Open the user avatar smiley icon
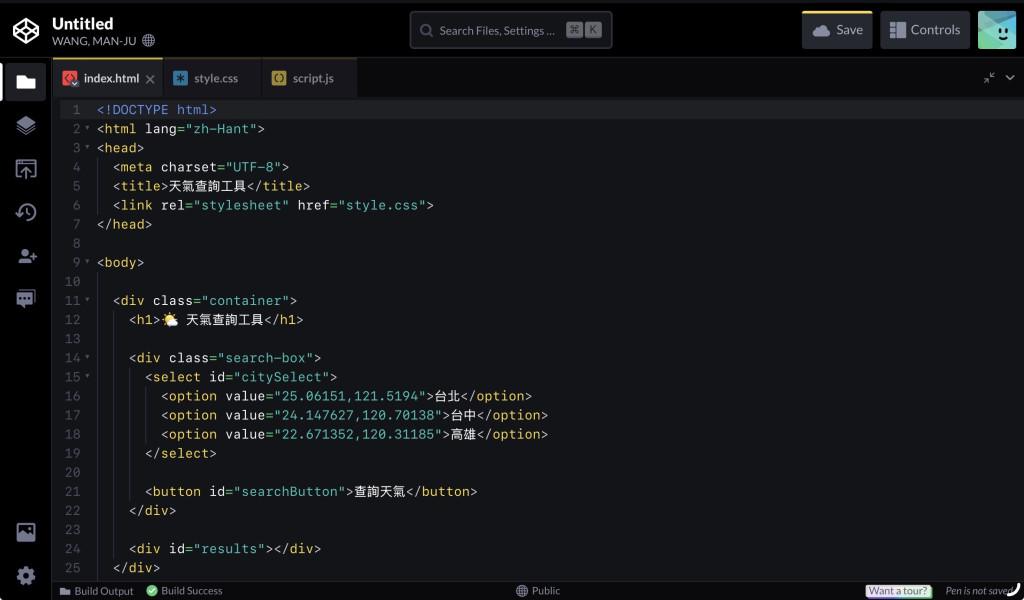This screenshot has width=1024, height=600. [997, 30]
